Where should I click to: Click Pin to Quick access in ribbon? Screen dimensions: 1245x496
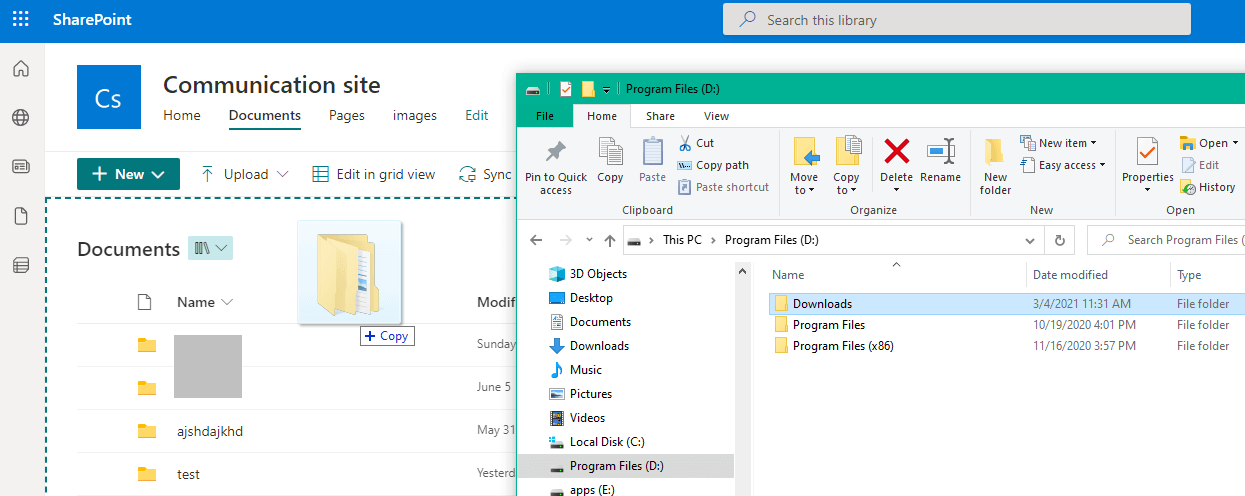coord(556,168)
